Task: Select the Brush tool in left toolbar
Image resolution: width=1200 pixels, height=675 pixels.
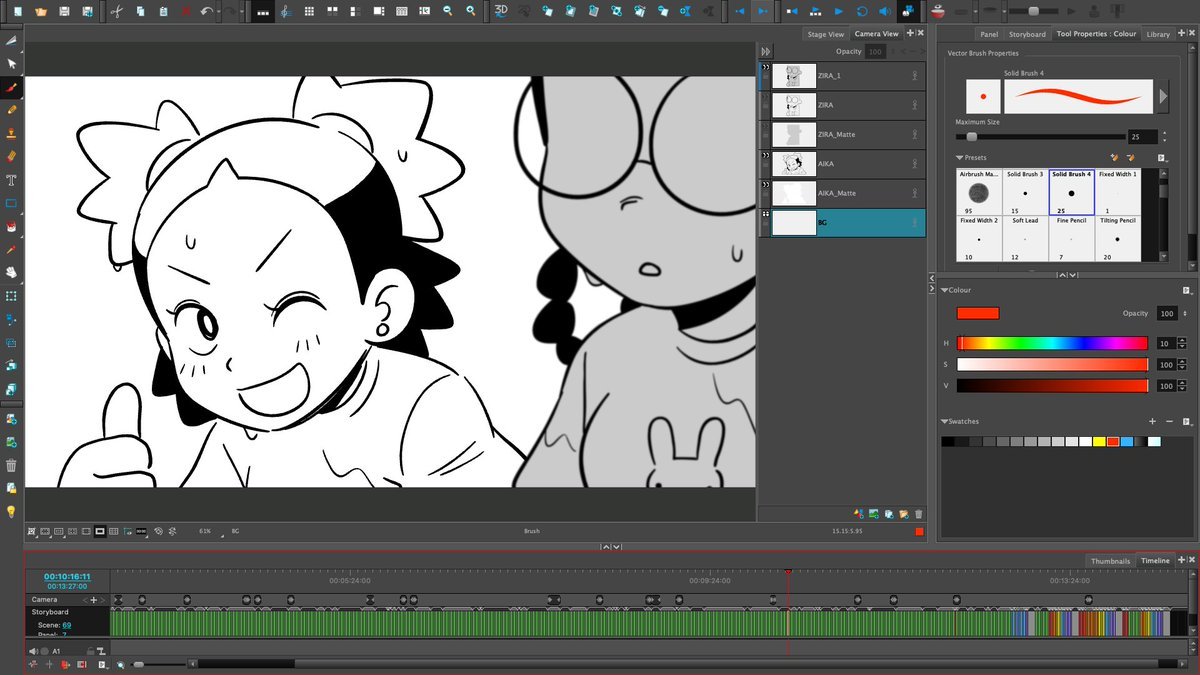Action: (x=12, y=87)
